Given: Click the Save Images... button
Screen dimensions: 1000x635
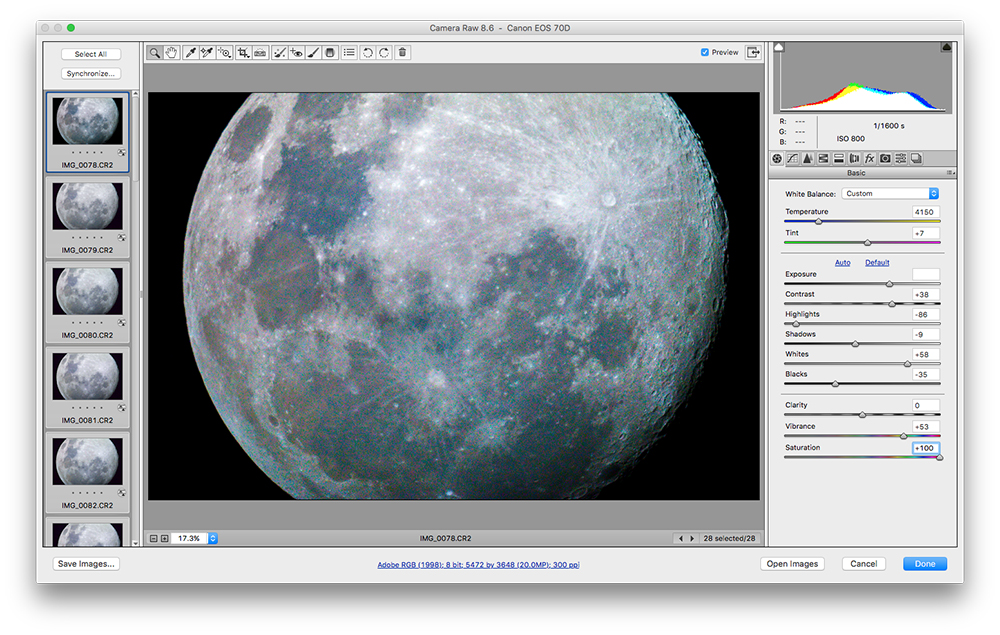Looking at the screenshot, I should pos(86,564).
